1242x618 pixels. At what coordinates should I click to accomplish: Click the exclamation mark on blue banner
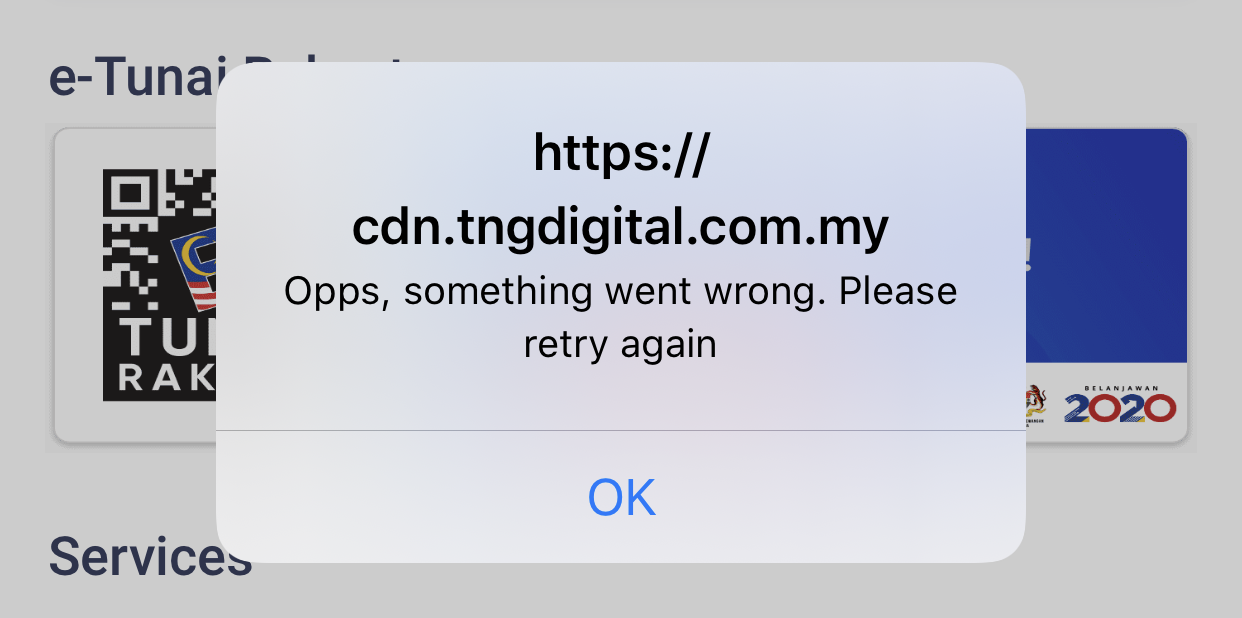(1028, 255)
